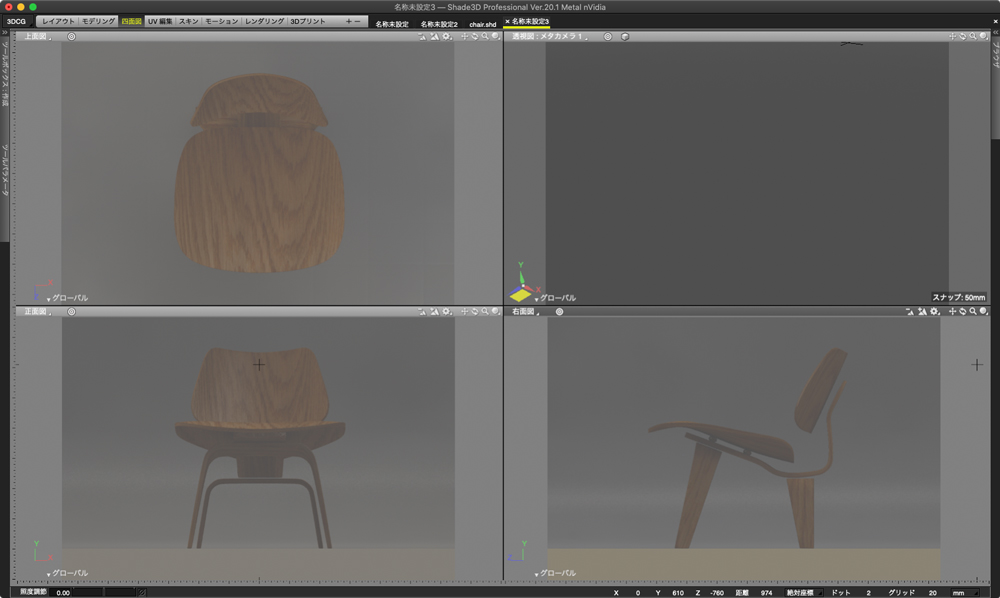
Task: Click zoom magnifier in perspective view header
Action: [x=973, y=36]
